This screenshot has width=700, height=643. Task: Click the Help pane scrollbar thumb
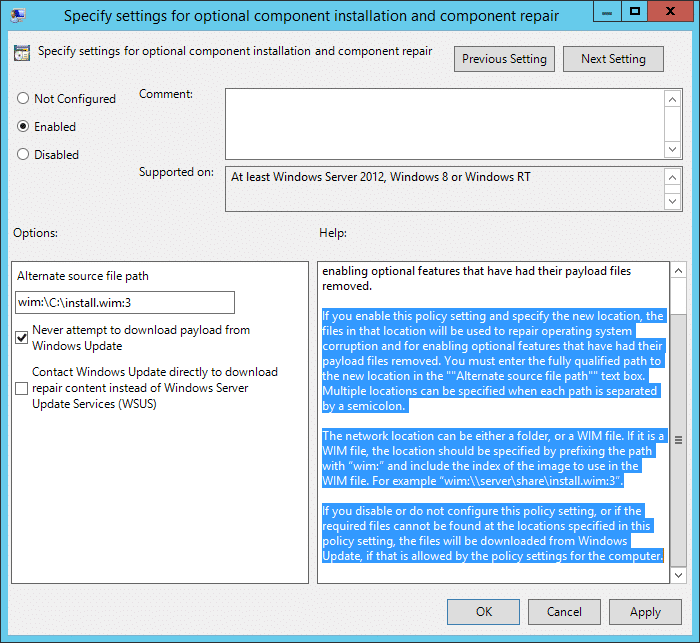pyautogui.click(x=677, y=440)
